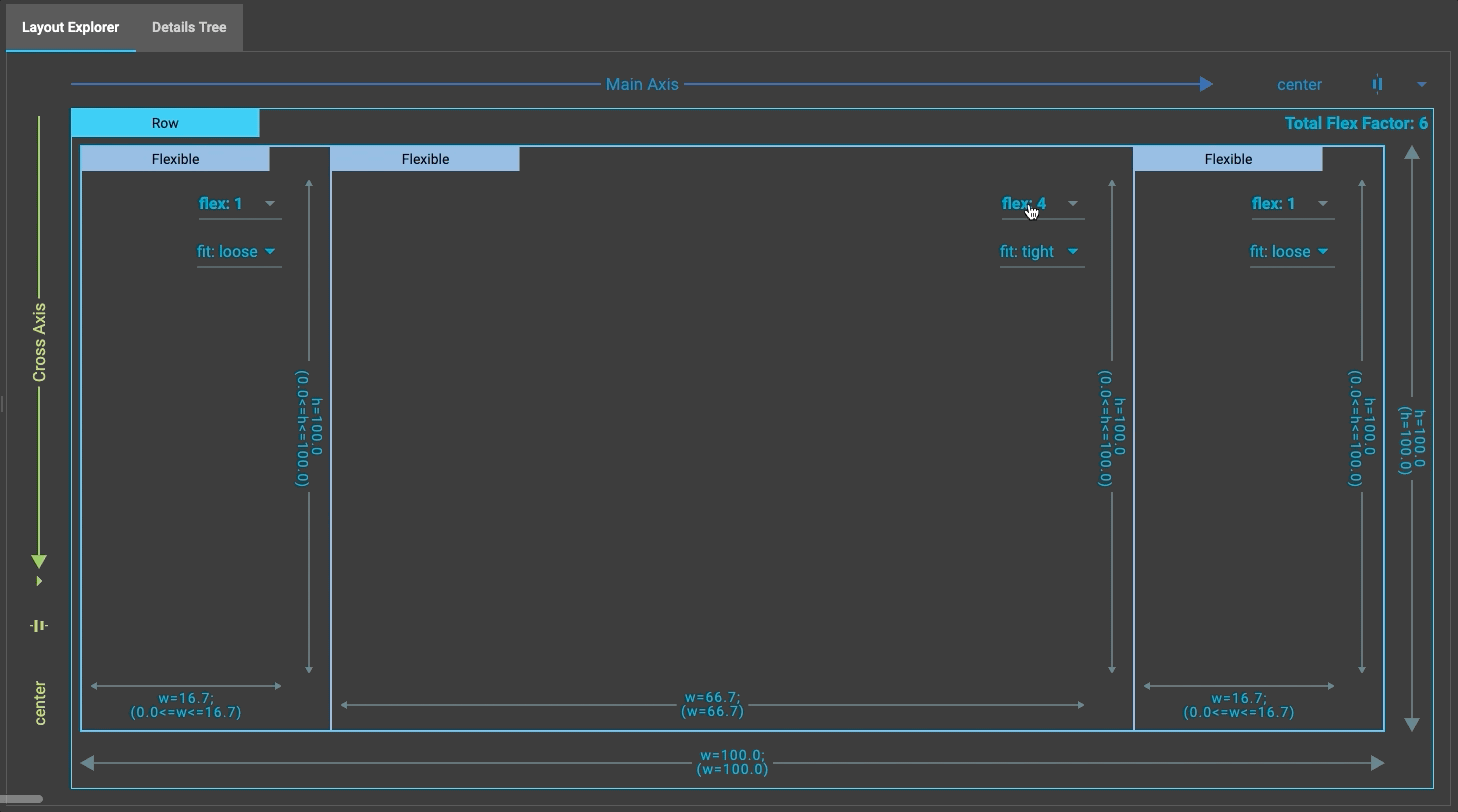Select the middle Flexible widget header
The image size is (1458, 812).
425,158
